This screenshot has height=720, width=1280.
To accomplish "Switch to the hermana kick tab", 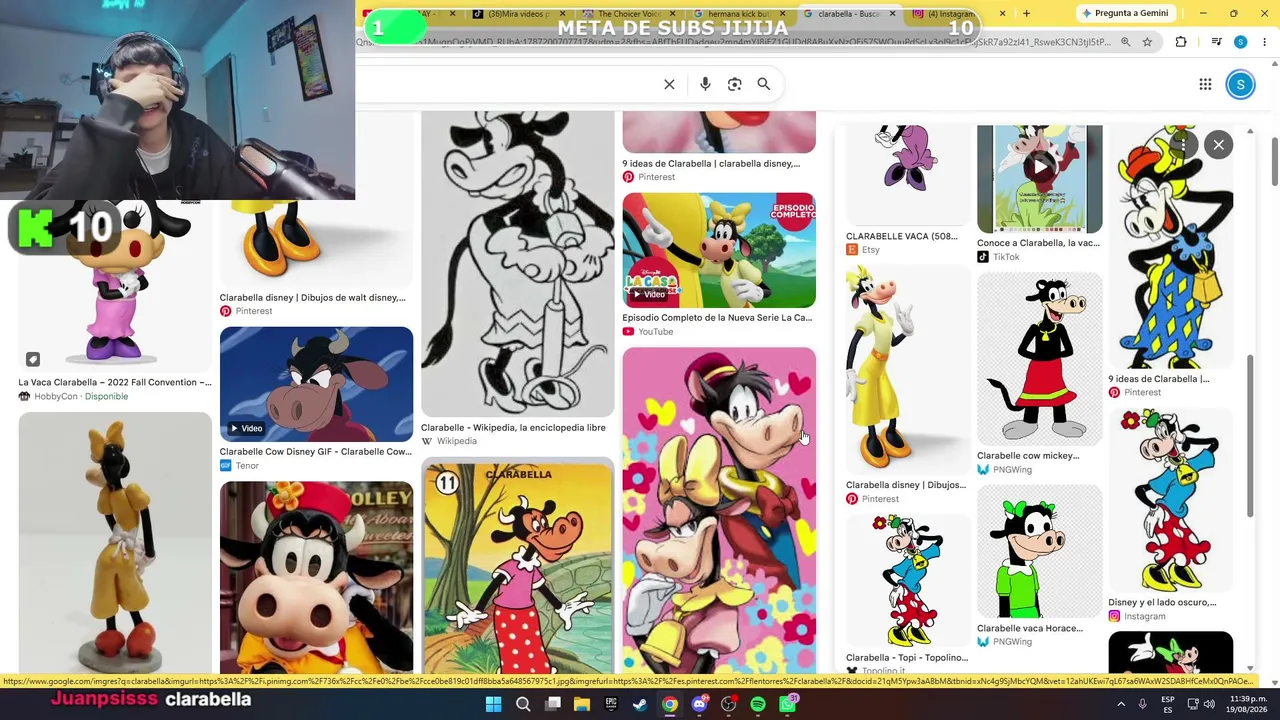I will 740,14.
